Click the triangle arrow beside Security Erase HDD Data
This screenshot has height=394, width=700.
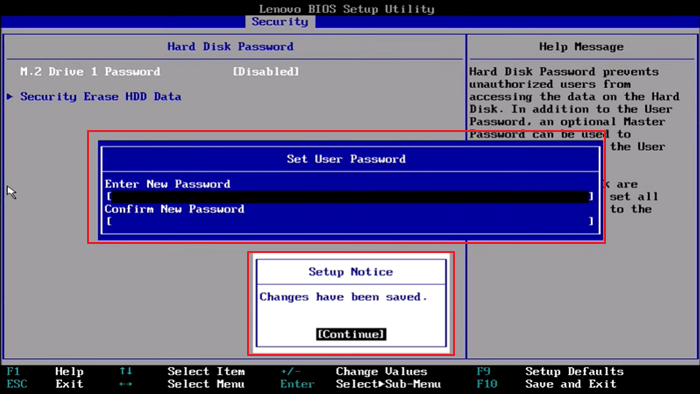pyautogui.click(x=10, y=96)
